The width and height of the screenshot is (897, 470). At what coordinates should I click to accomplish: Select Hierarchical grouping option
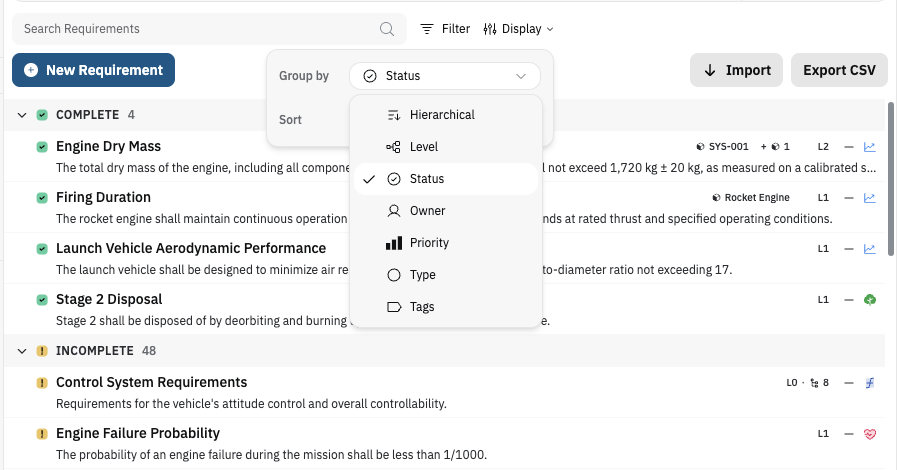446,115
